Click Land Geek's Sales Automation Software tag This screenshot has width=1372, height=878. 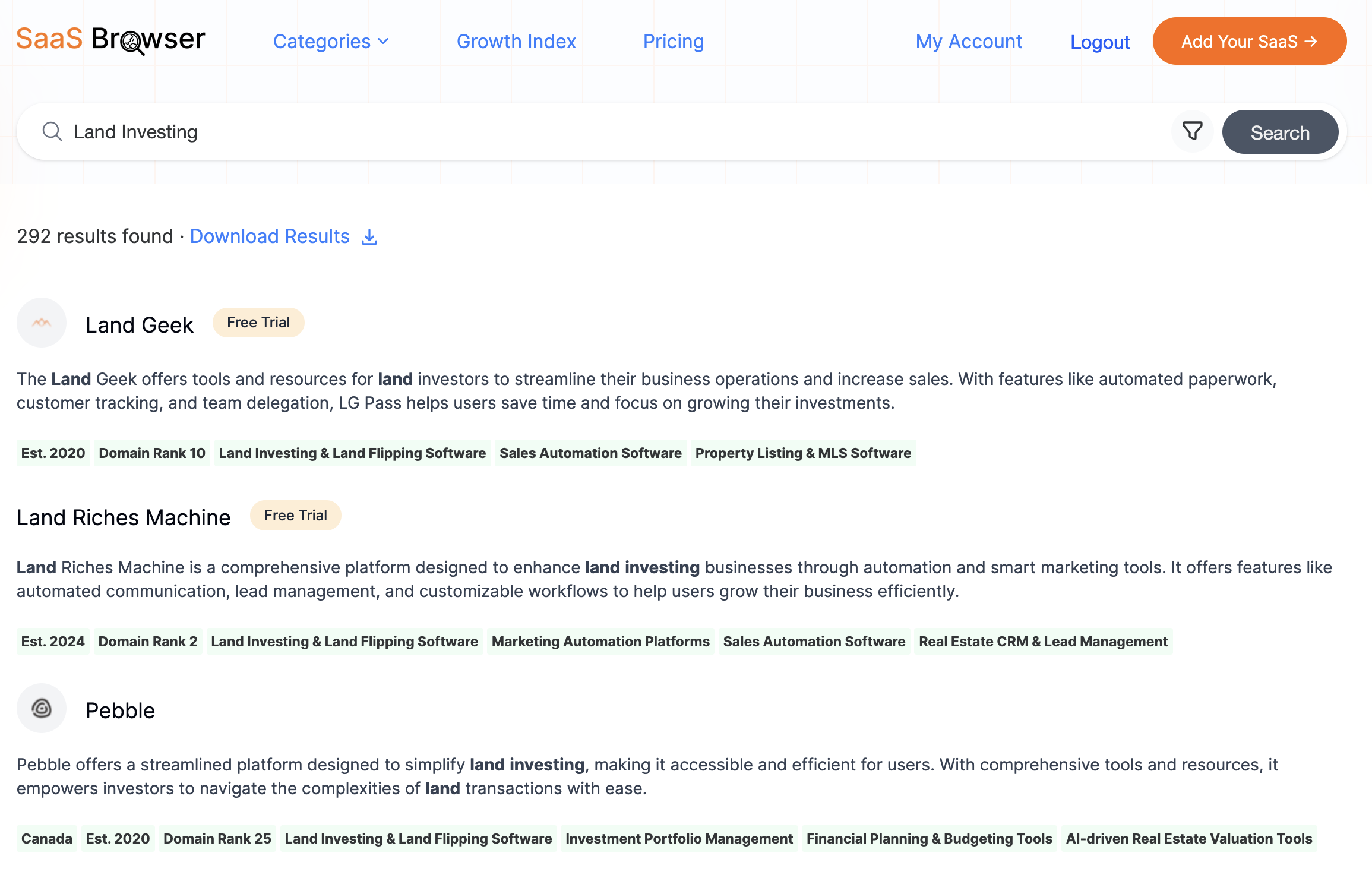[590, 453]
